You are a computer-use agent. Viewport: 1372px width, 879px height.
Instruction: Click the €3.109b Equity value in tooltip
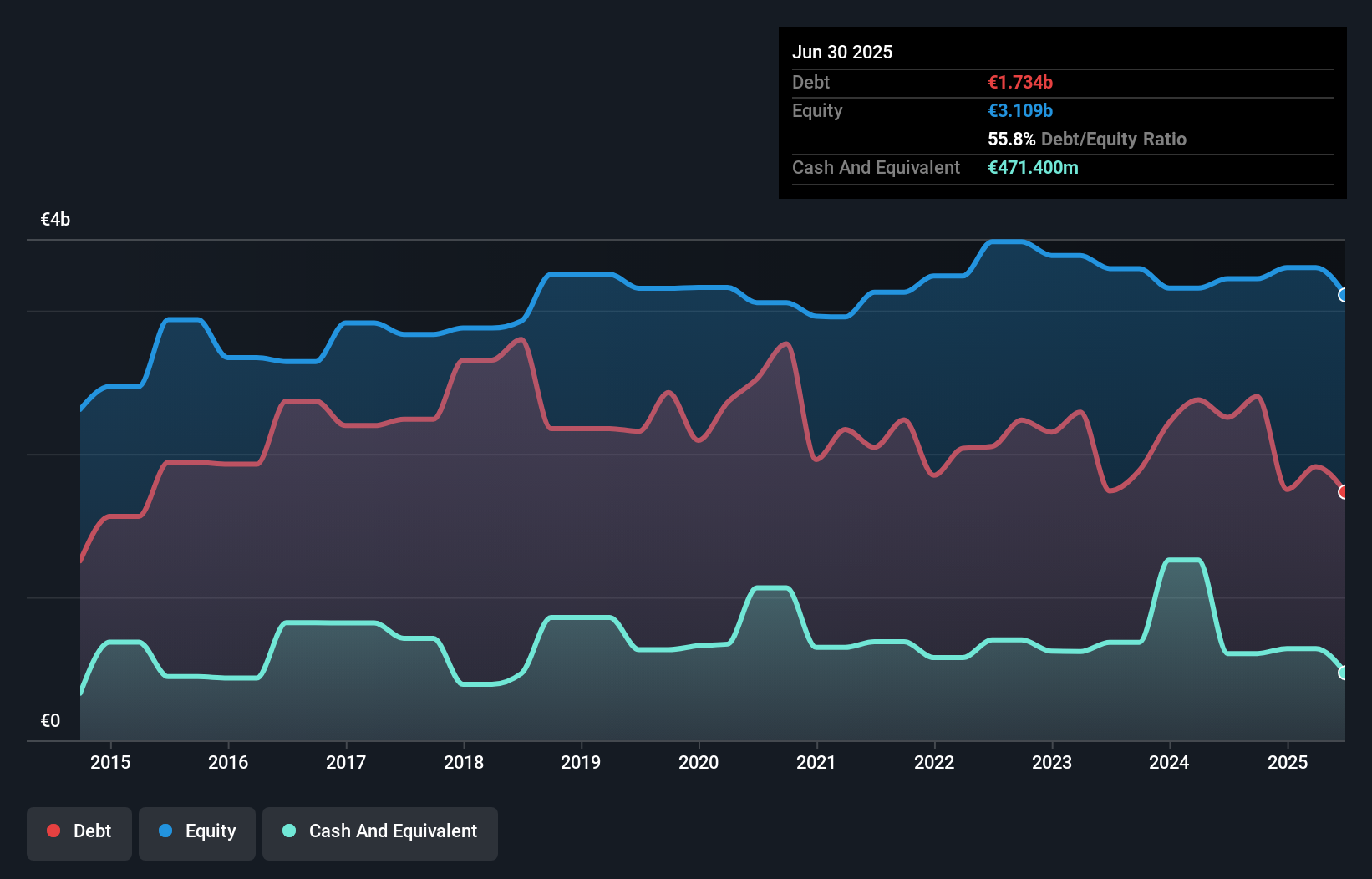[x=1020, y=110]
